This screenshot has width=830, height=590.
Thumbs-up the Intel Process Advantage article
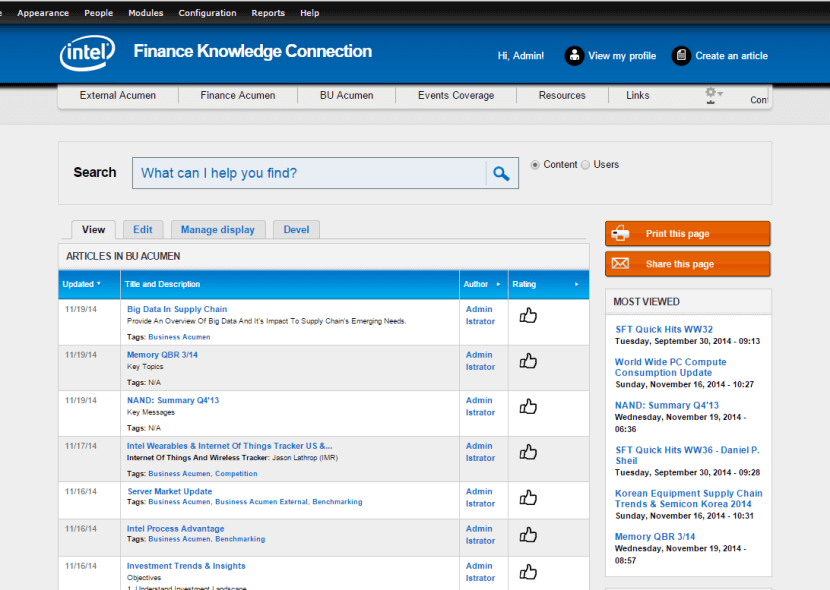coord(528,534)
